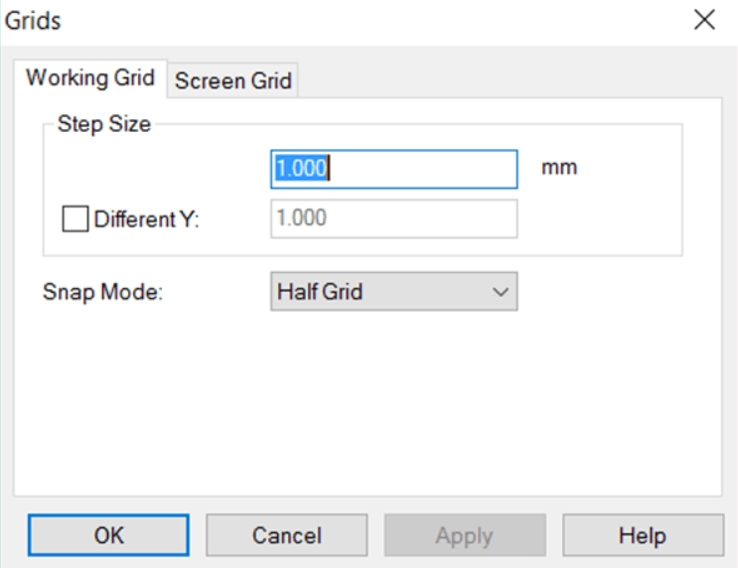This screenshot has height=568, width=738.
Task: Click the greyed-out Apply button
Action: coord(465,535)
